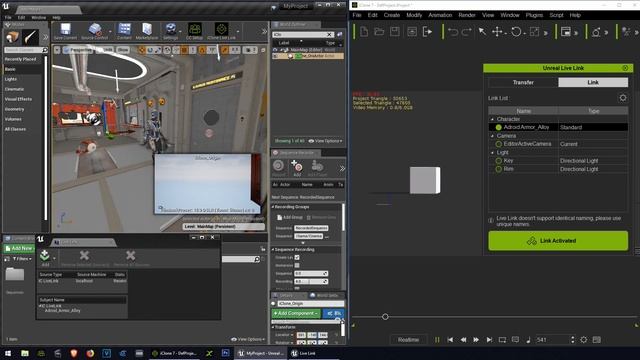Collapse the Light group in Link List
The image size is (640, 360).
point(493,153)
